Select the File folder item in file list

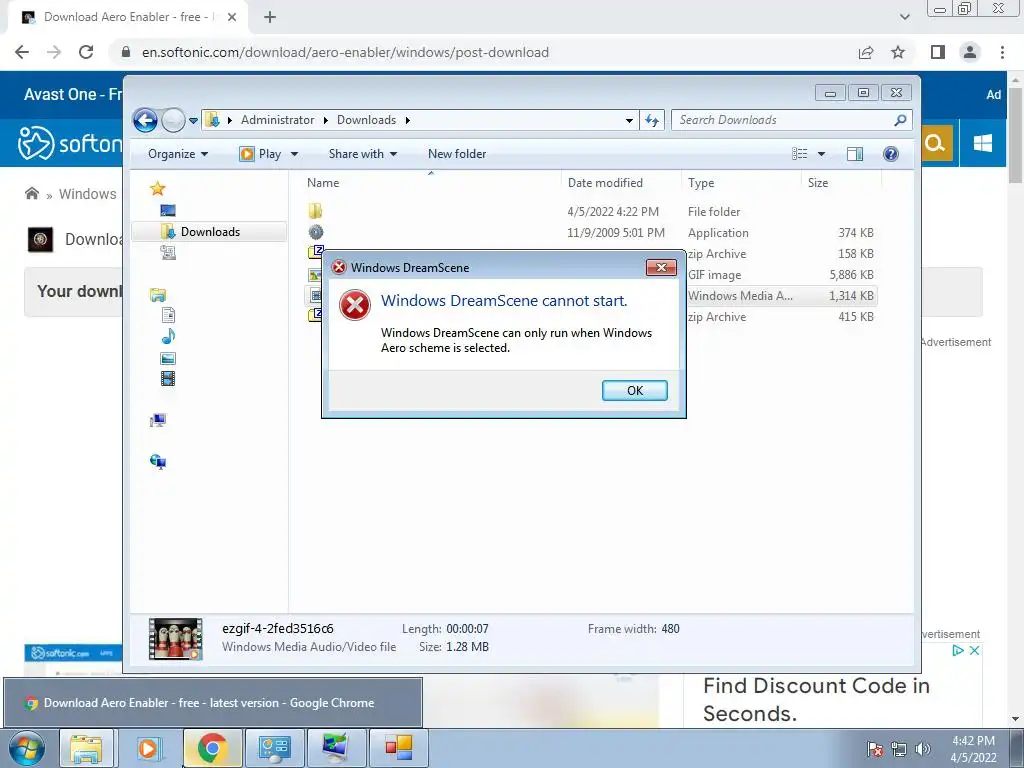click(590, 212)
